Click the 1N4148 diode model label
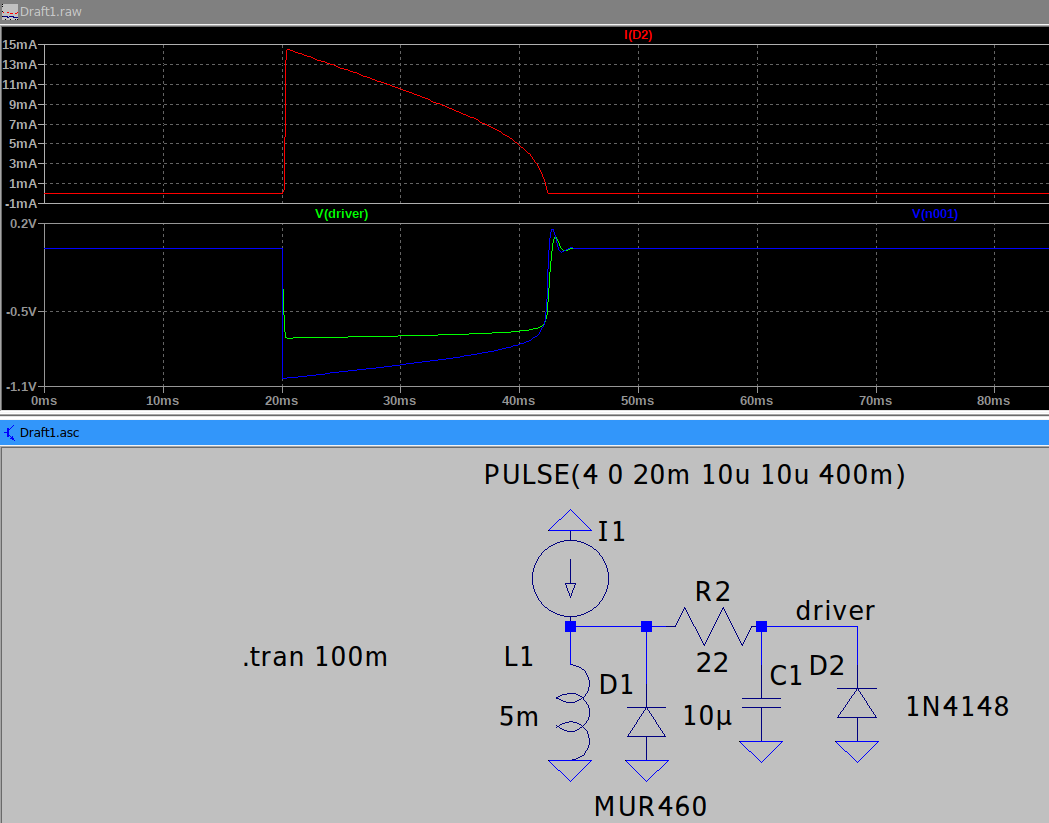Viewport: 1049px width, 823px height. [957, 707]
